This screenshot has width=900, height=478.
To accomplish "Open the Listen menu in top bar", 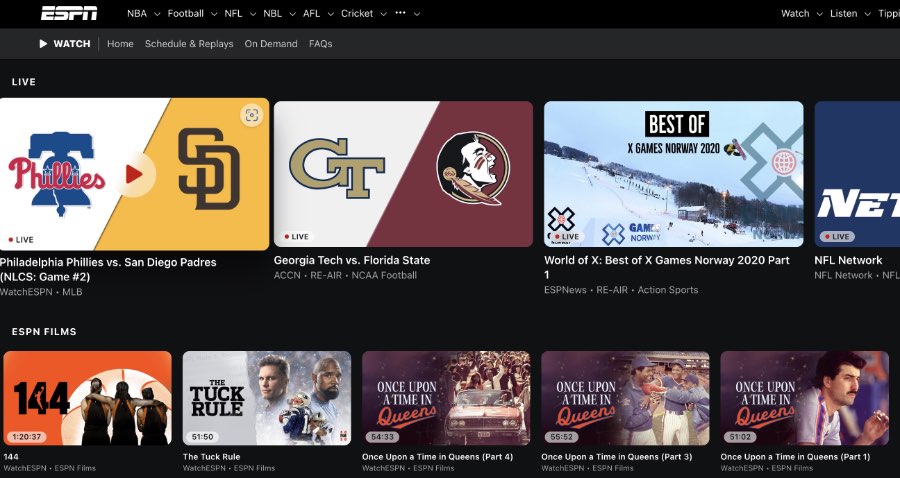I will 843,13.
